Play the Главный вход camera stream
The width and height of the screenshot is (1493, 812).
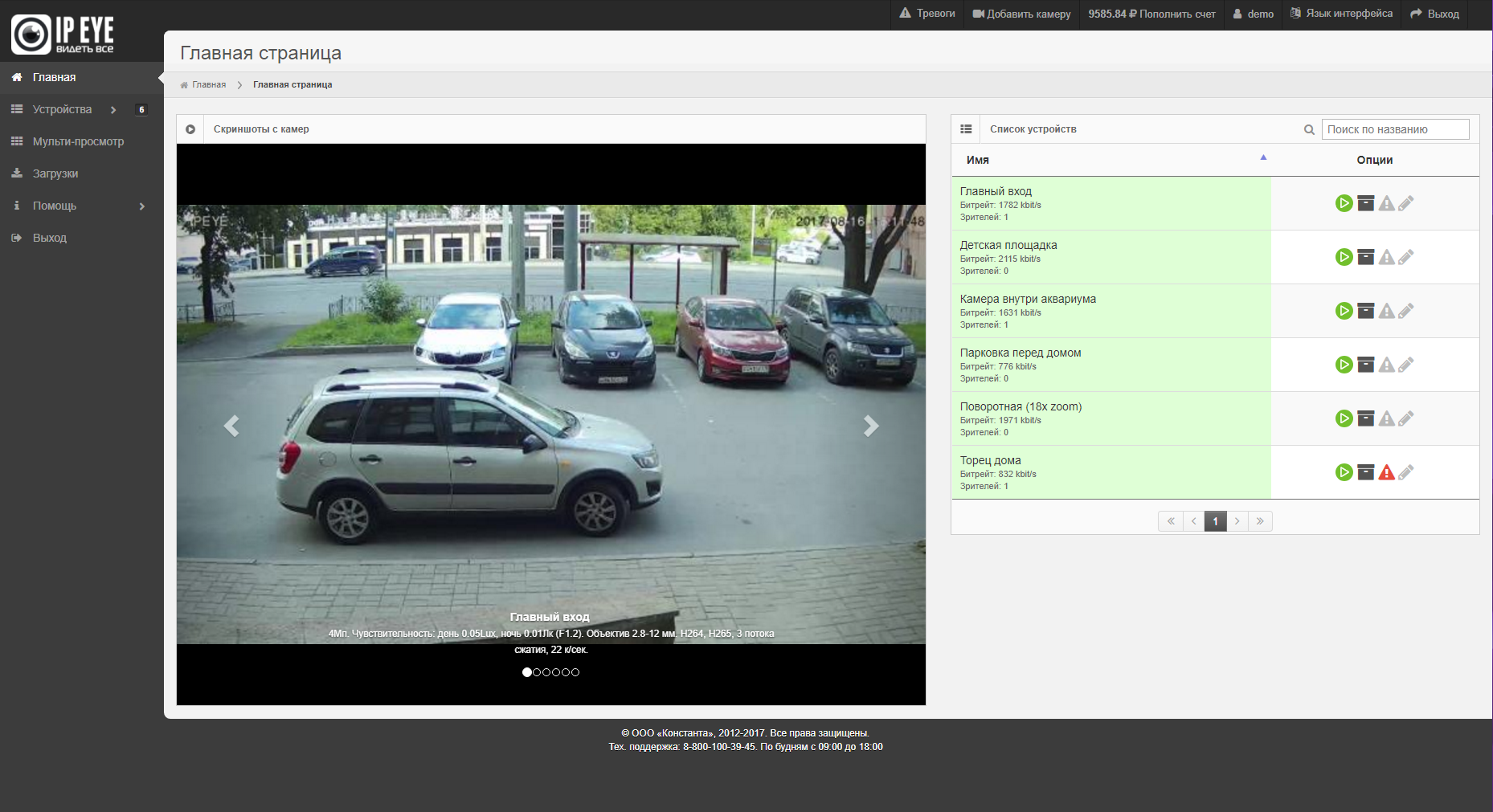[1344, 203]
